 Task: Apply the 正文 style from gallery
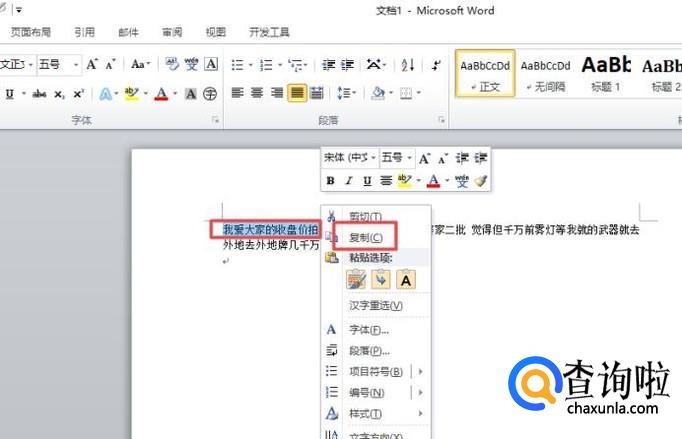tap(485, 73)
